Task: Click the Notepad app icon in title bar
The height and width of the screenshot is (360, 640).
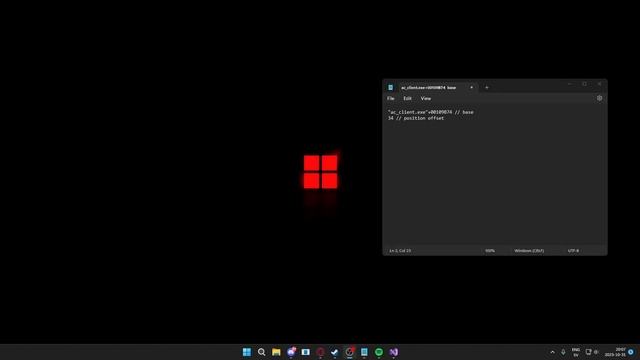Action: click(391, 87)
